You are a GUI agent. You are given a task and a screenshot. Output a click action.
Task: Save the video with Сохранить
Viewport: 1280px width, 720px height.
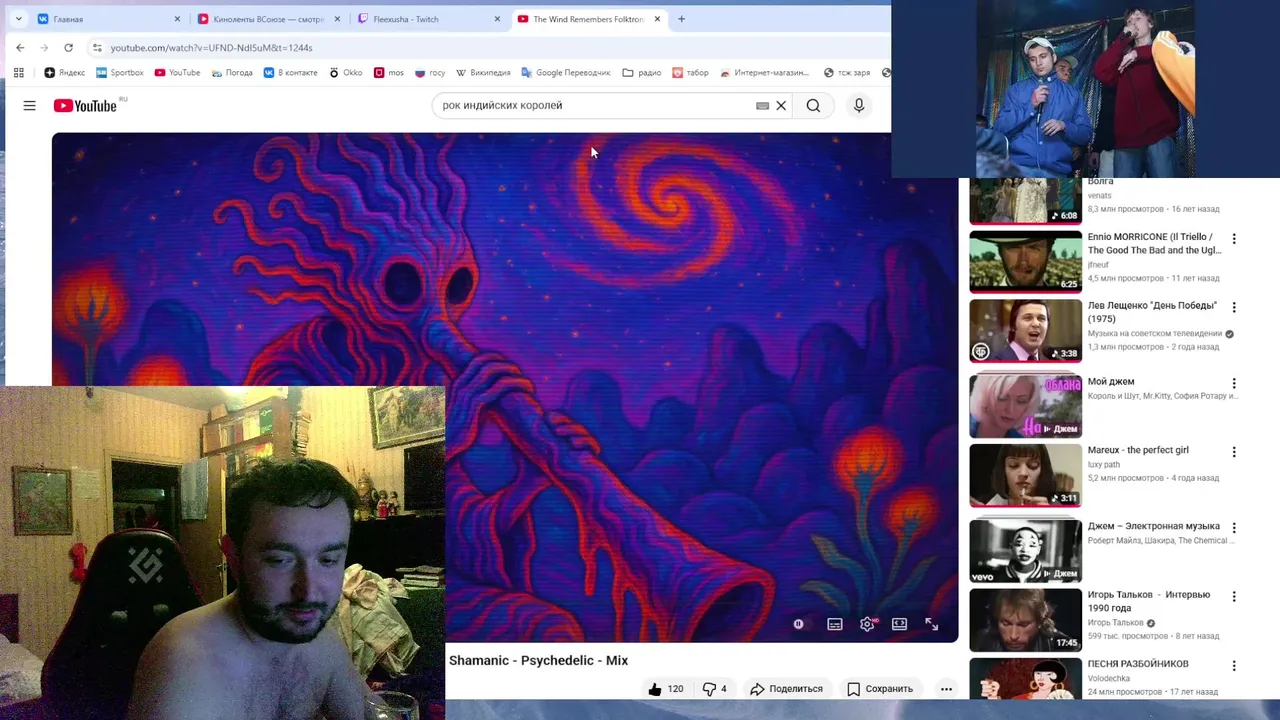point(880,689)
